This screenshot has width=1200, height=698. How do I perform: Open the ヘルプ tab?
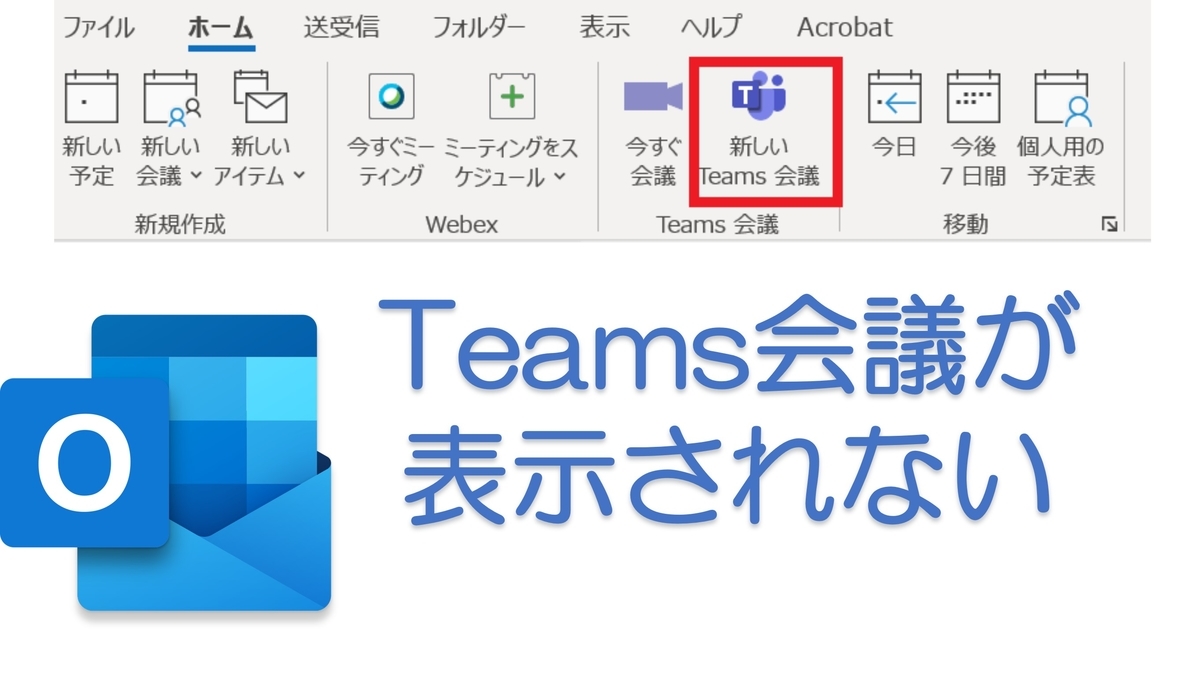coord(712,27)
